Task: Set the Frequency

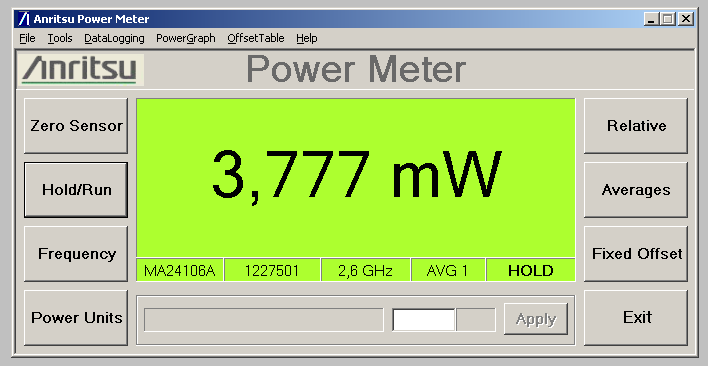Action: 76,254
